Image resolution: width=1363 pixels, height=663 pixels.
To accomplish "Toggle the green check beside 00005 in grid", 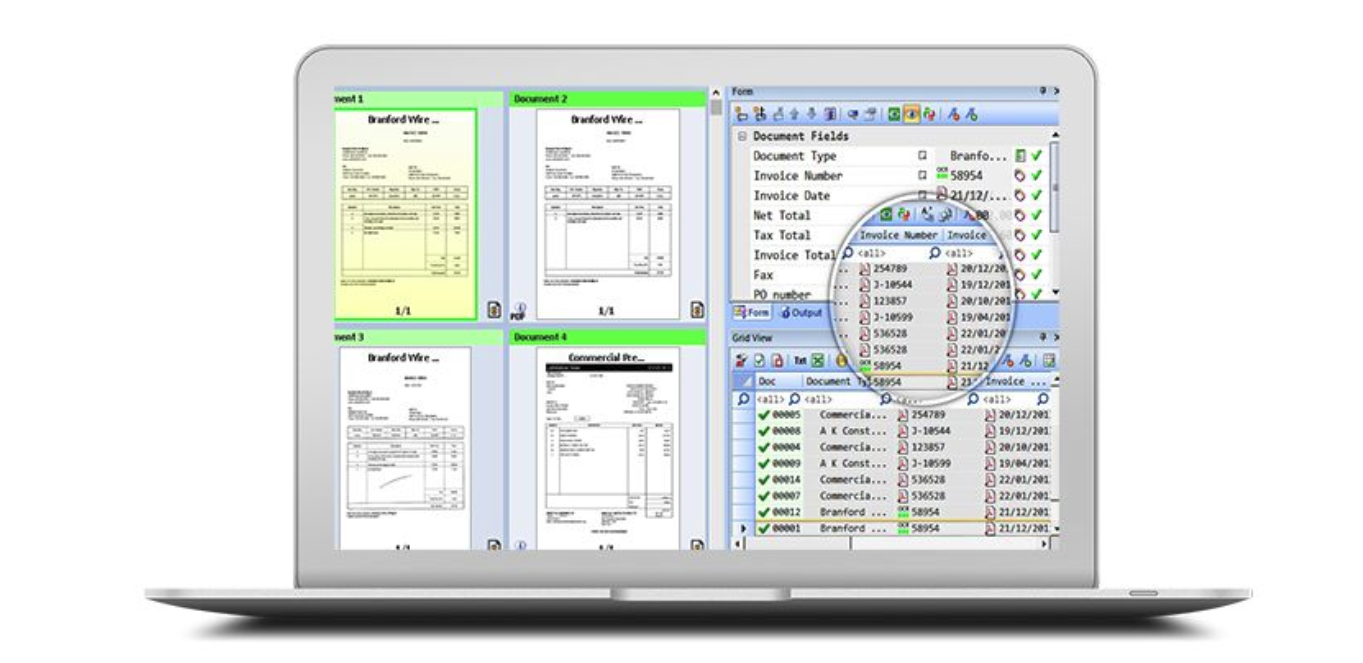I will coord(764,415).
